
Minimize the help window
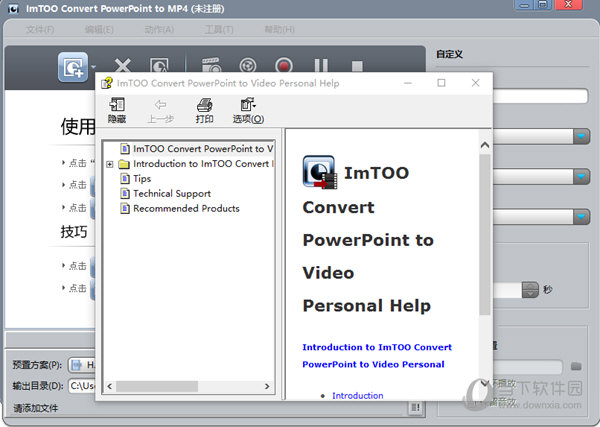click(408, 83)
